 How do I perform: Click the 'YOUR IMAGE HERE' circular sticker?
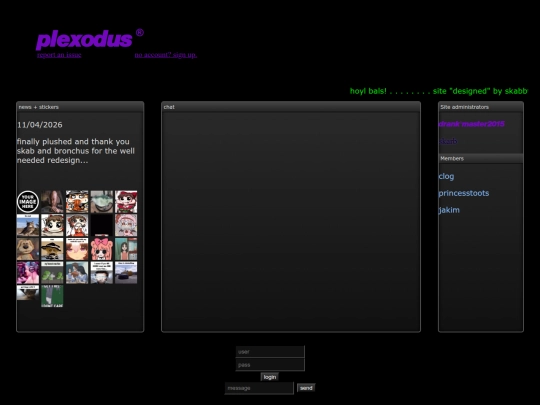28,201
